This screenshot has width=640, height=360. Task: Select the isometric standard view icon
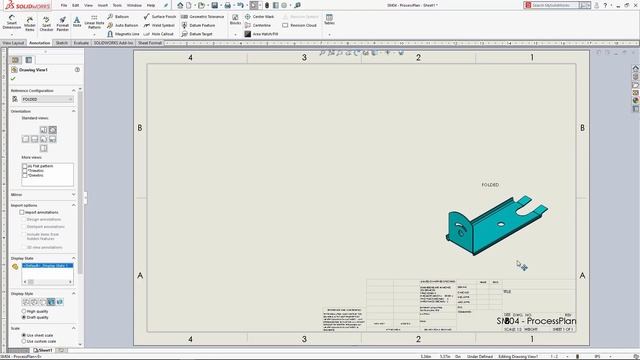pos(53,130)
